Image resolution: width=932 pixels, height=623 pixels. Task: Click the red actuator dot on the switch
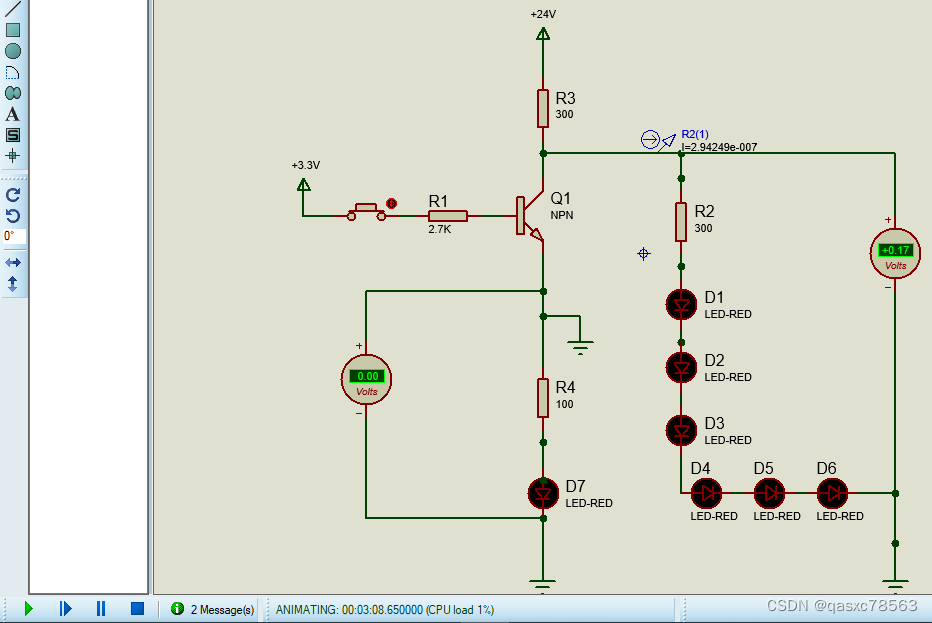click(391, 203)
